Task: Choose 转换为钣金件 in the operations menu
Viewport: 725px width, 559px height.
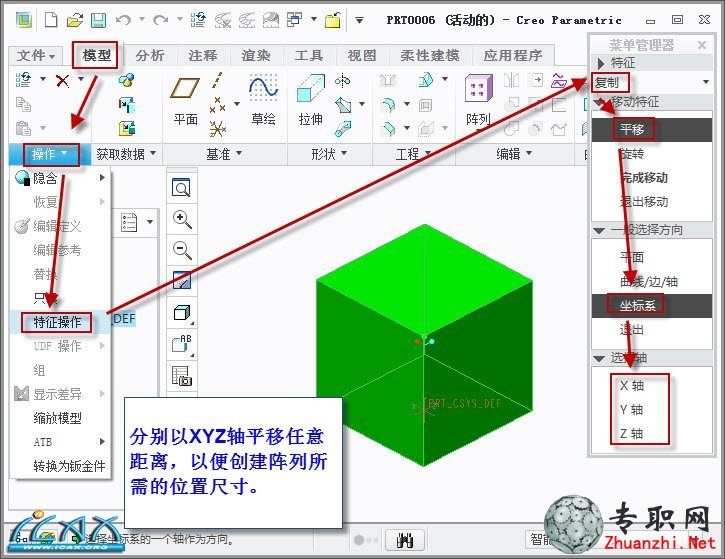Action: point(61,466)
